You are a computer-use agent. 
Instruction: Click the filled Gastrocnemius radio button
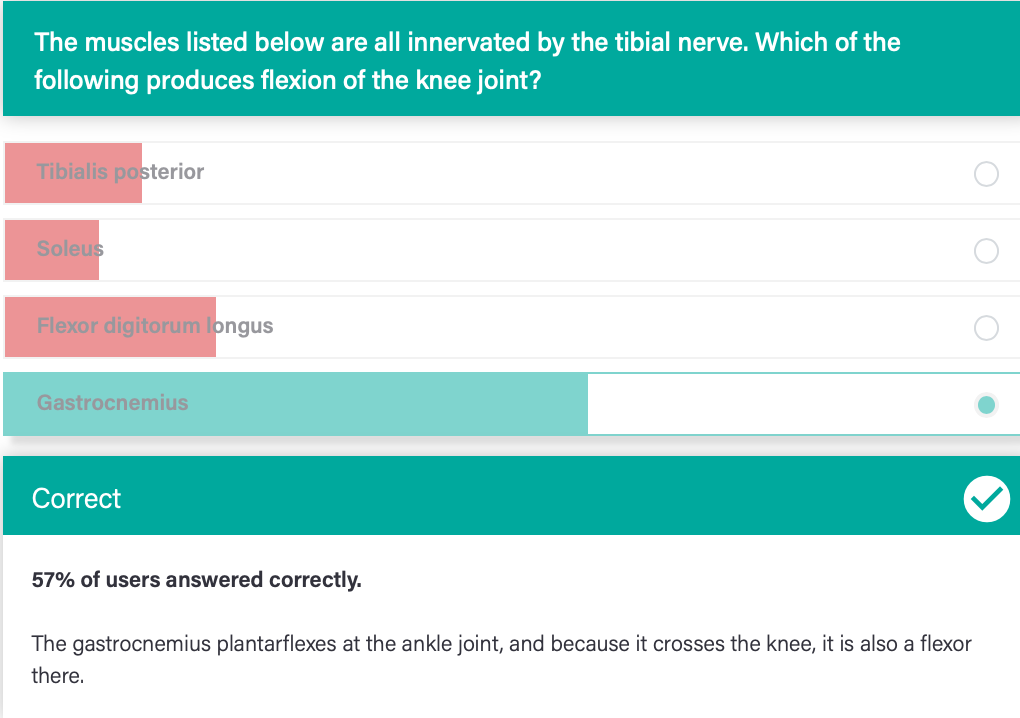click(986, 405)
